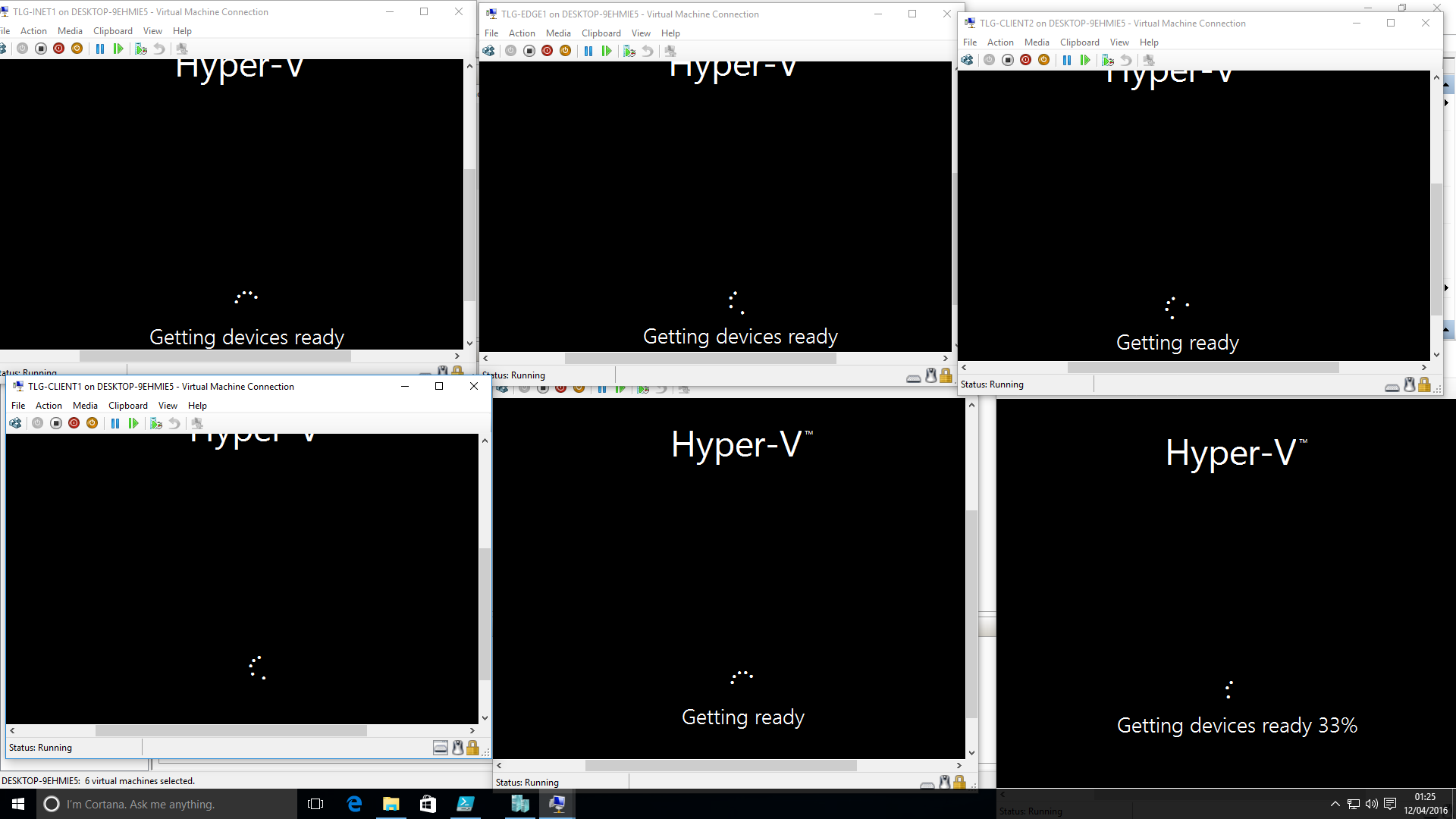This screenshot has height=819, width=1456.
Task: Click orange Save state icon in TLG-CLIENT2 toolbar
Action: (x=1044, y=60)
